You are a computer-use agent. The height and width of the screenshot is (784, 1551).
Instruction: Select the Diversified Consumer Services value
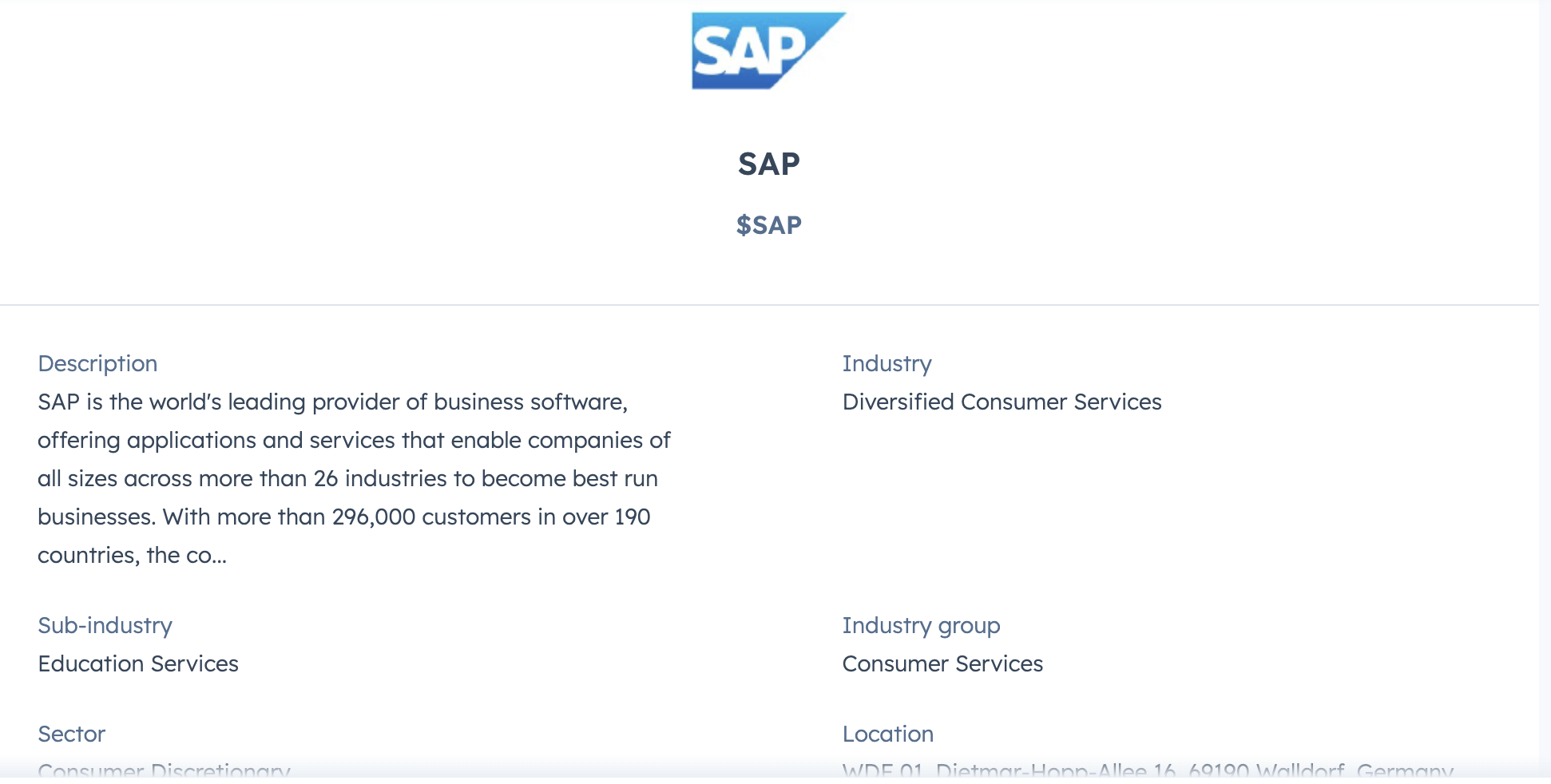click(1002, 402)
